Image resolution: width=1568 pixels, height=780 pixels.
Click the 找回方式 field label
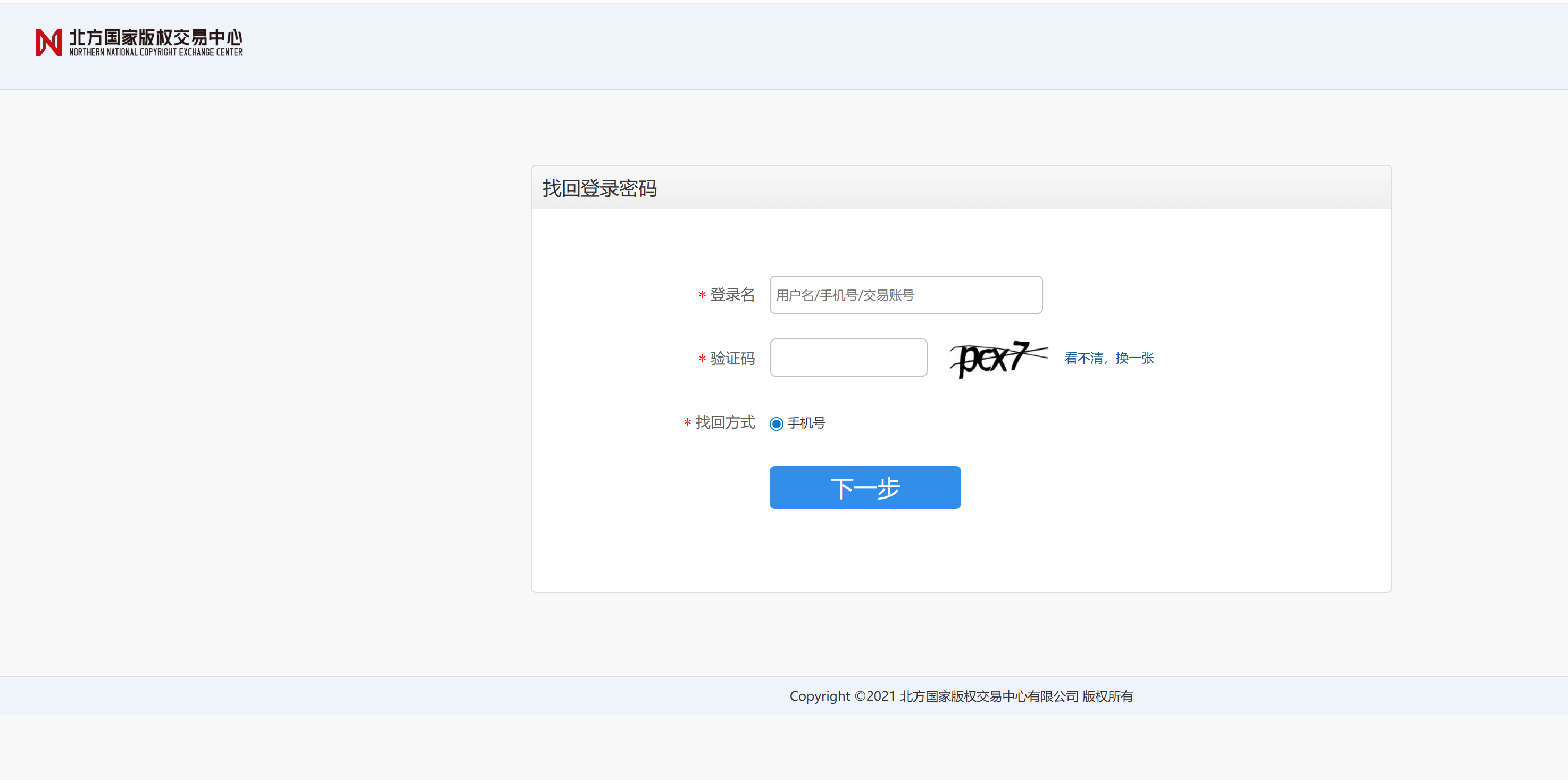pos(725,422)
